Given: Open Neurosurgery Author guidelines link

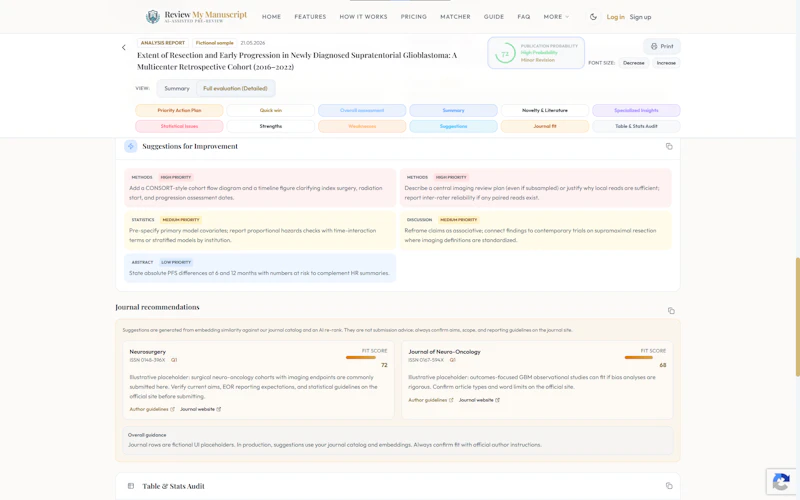Looking at the screenshot, I should pos(152,409).
